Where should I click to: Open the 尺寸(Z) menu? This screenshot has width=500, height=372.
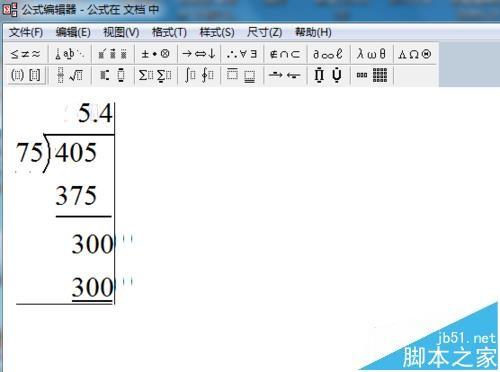(x=265, y=33)
